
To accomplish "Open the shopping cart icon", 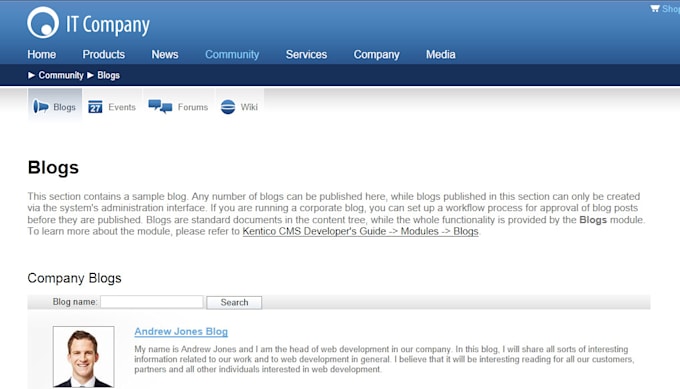I will (654, 8).
